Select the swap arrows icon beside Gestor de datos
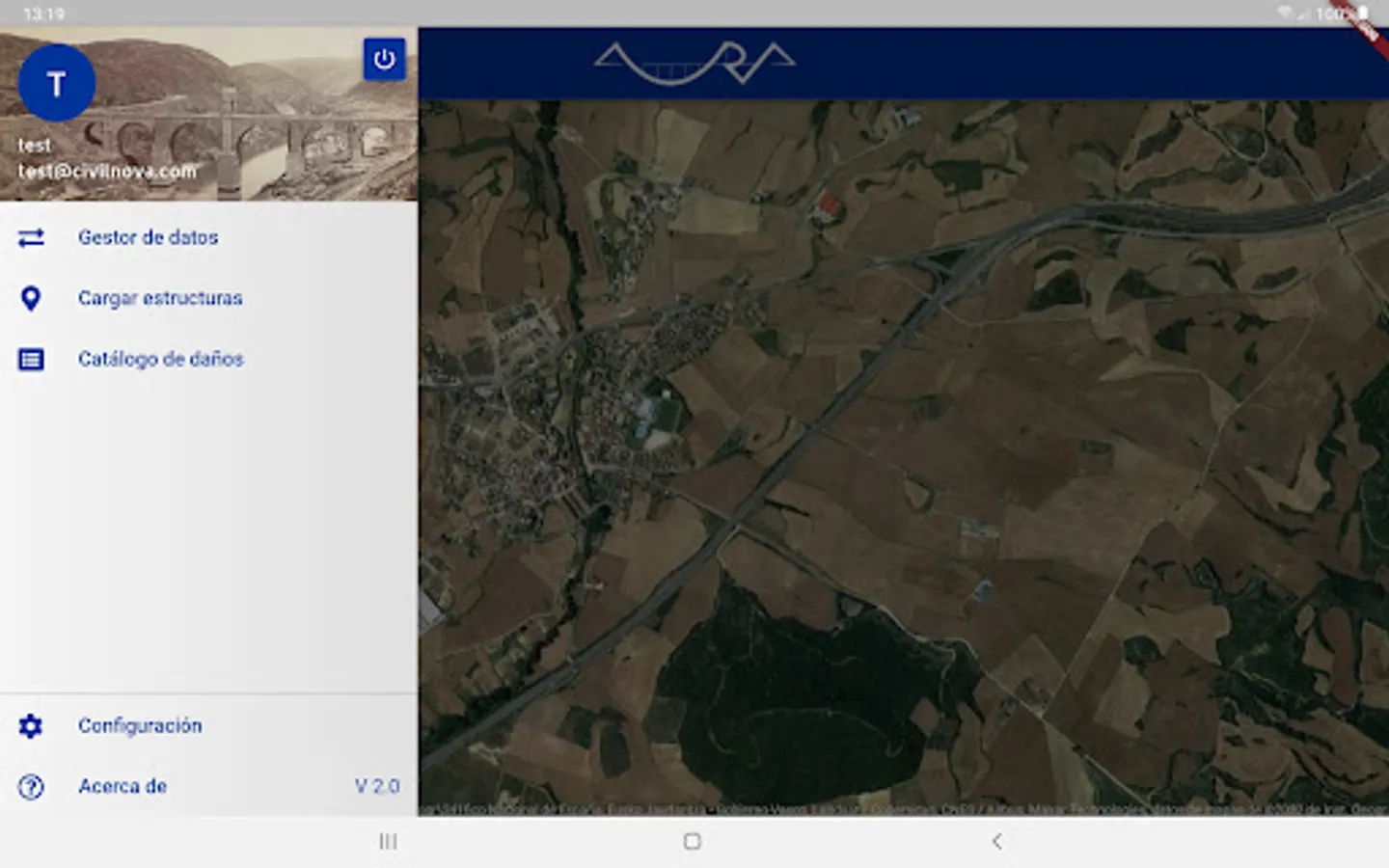The width and height of the screenshot is (1389, 868). [31, 237]
